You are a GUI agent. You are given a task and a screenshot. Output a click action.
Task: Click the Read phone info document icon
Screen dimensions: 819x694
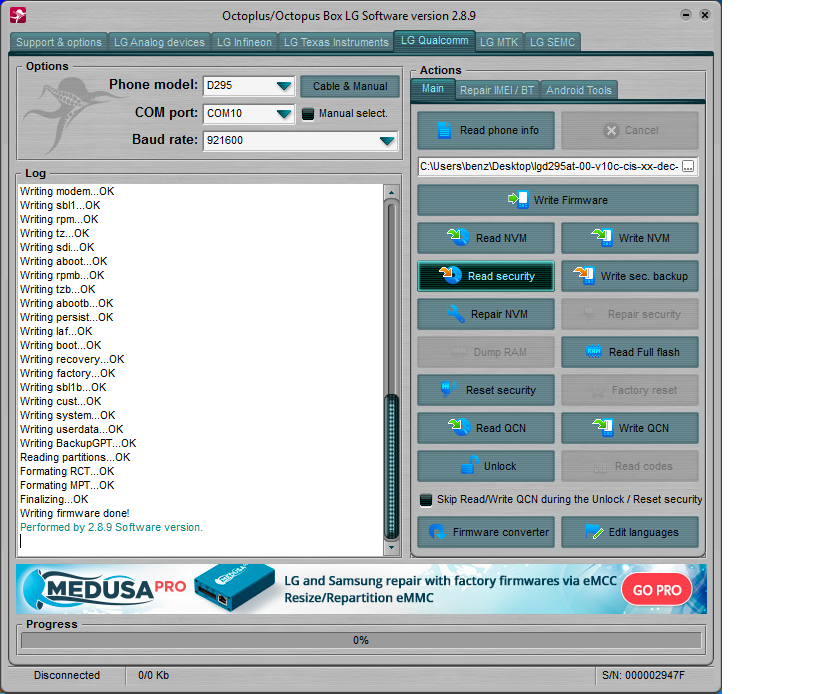[444, 131]
